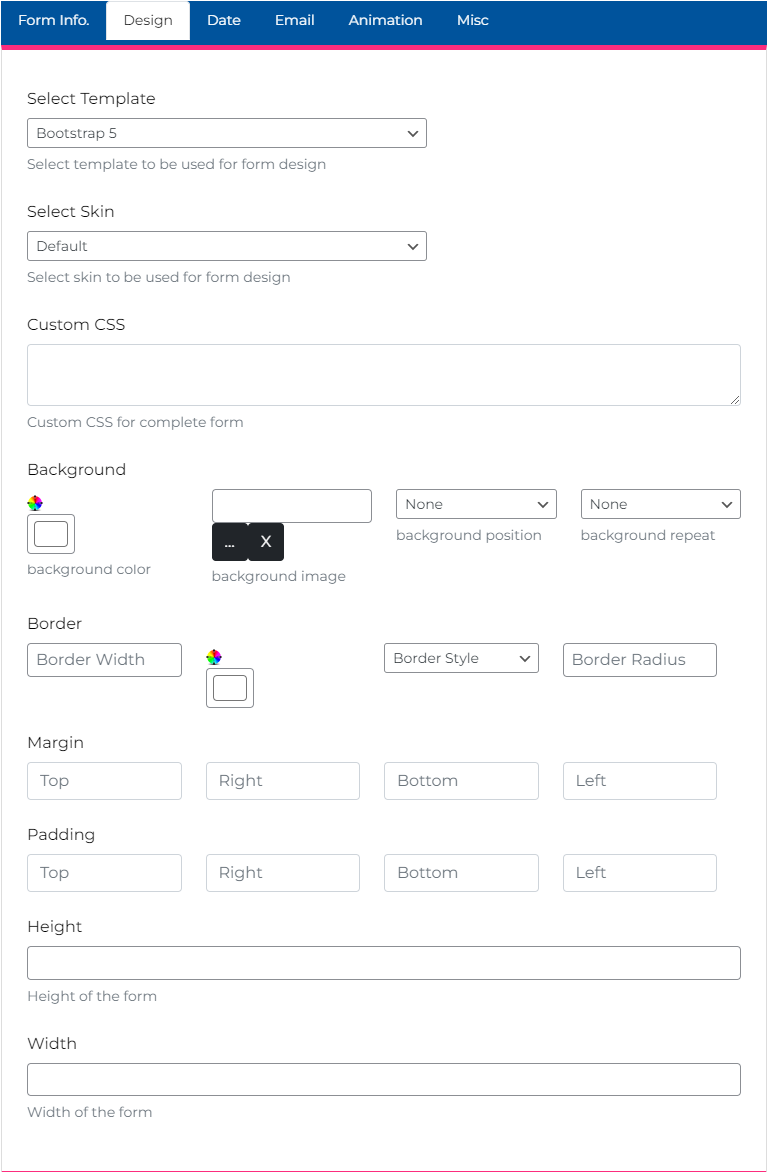
Task: Switch to the Date tab
Action: click(223, 20)
